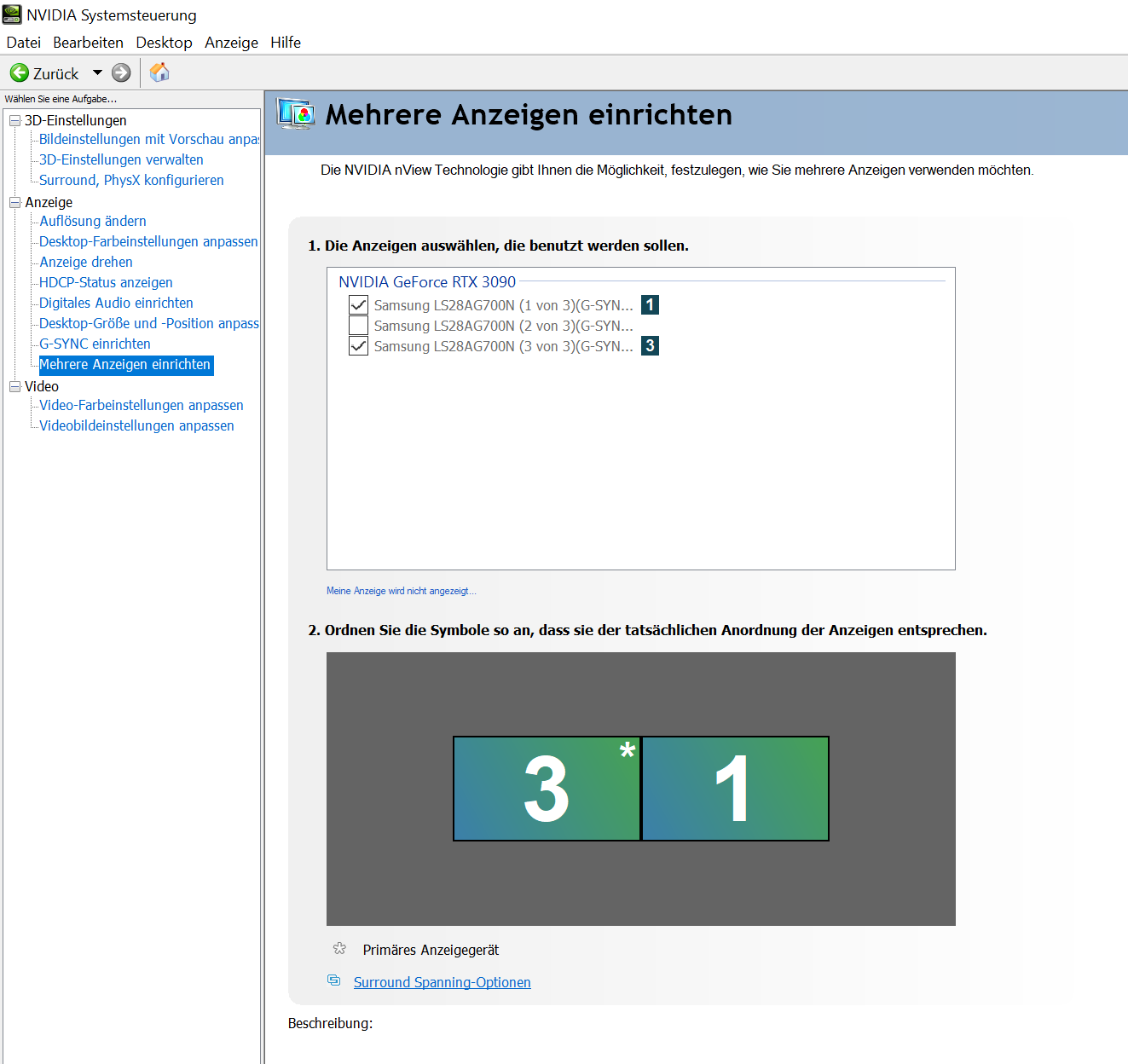This screenshot has width=1128, height=1064.
Task: Collapse the Anzeige tree node
Action: coord(14,202)
